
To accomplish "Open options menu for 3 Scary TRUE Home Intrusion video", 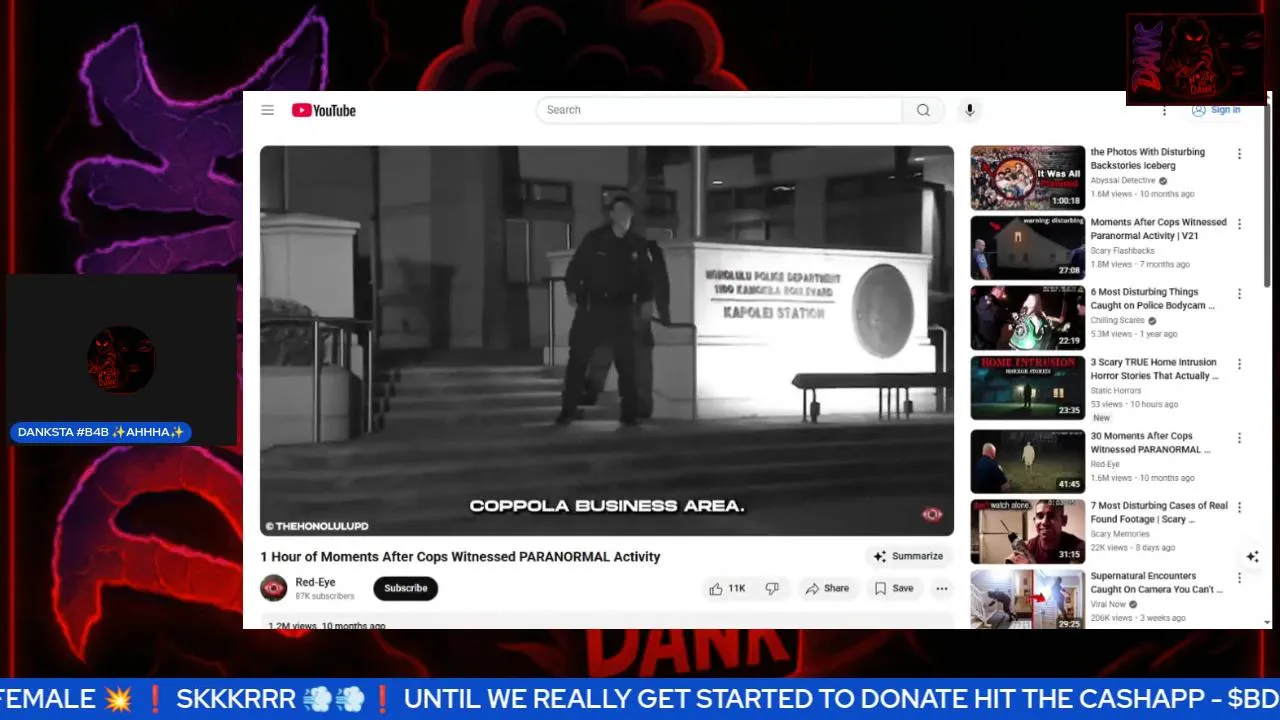I will click(x=1239, y=364).
